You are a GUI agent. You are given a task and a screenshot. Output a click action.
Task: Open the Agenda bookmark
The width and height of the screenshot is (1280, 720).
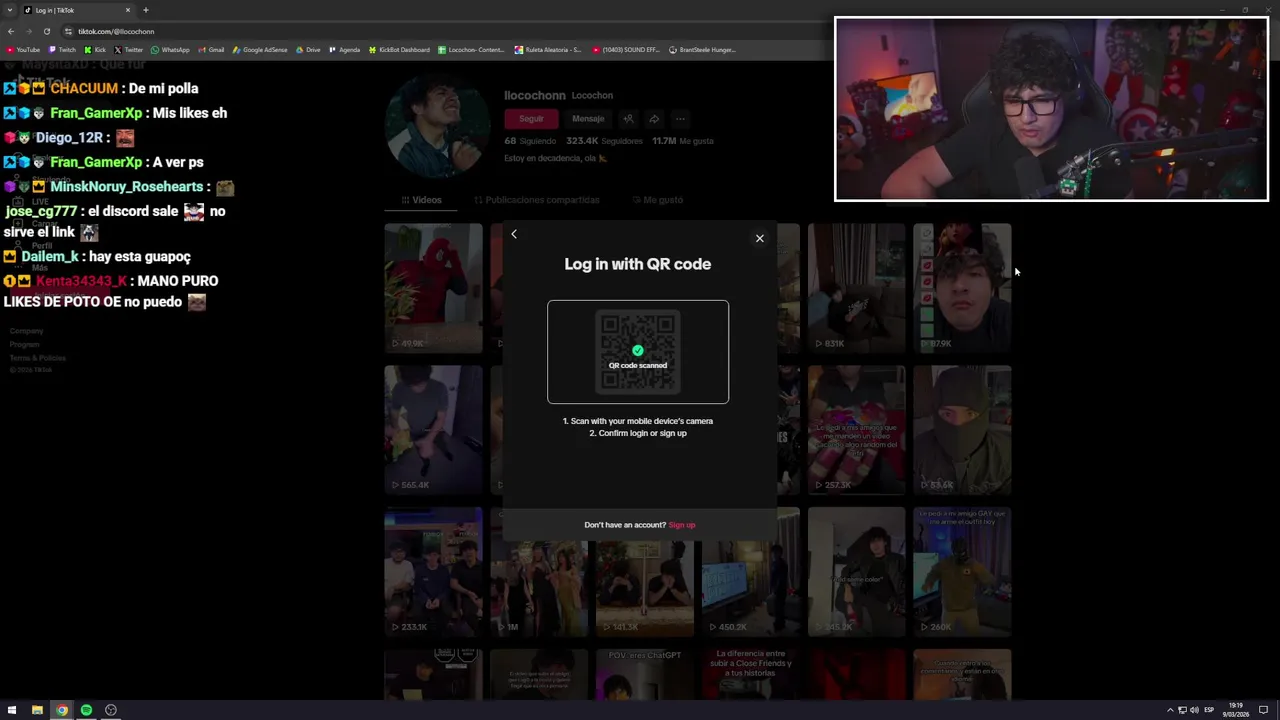click(x=344, y=50)
